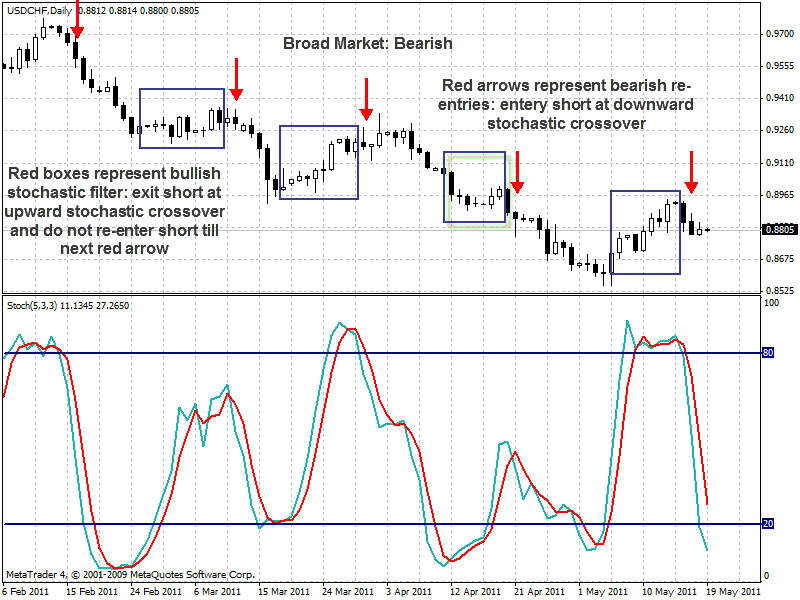This screenshot has width=800, height=600.
Task: Select the red arrow above late March candles
Action: coord(367,98)
